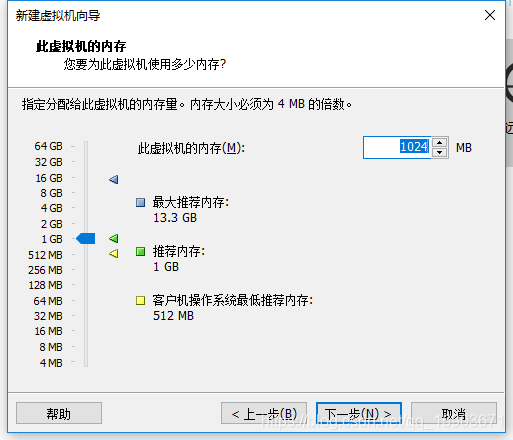Cancel the wizard with 取消 button
The width and height of the screenshot is (513, 440).
[454, 413]
